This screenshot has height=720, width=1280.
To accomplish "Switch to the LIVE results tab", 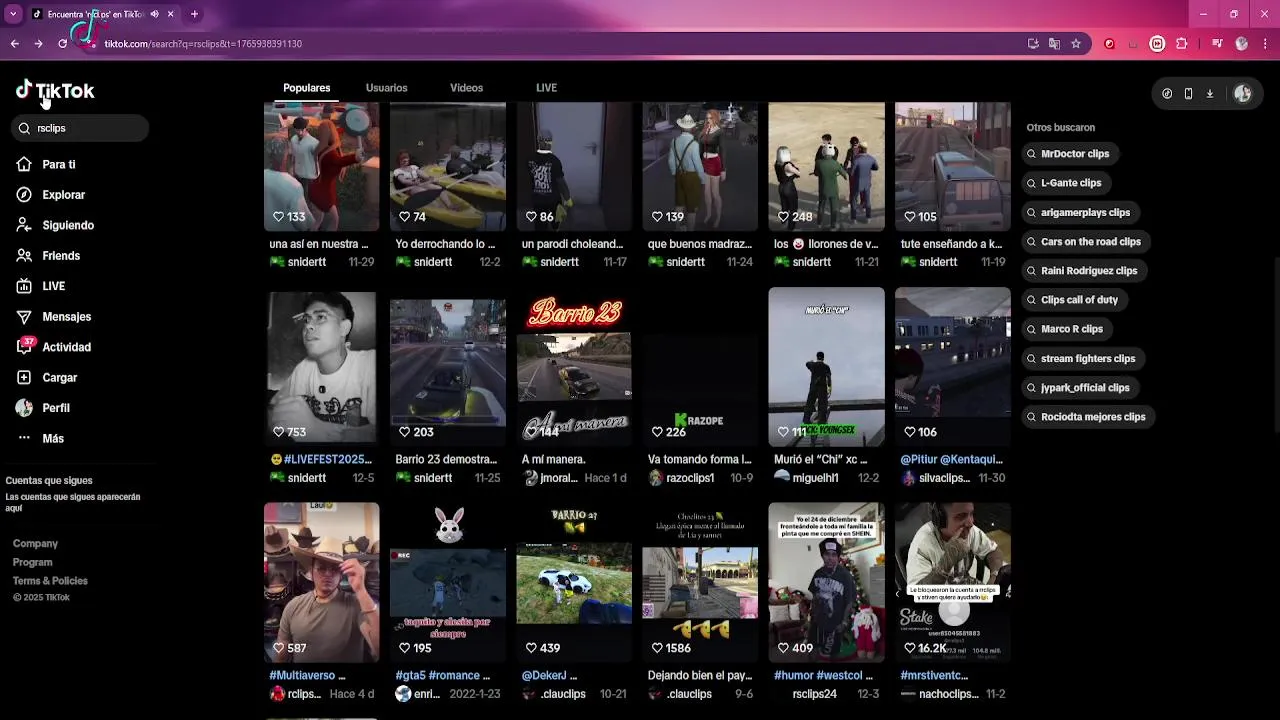I will (x=546, y=88).
